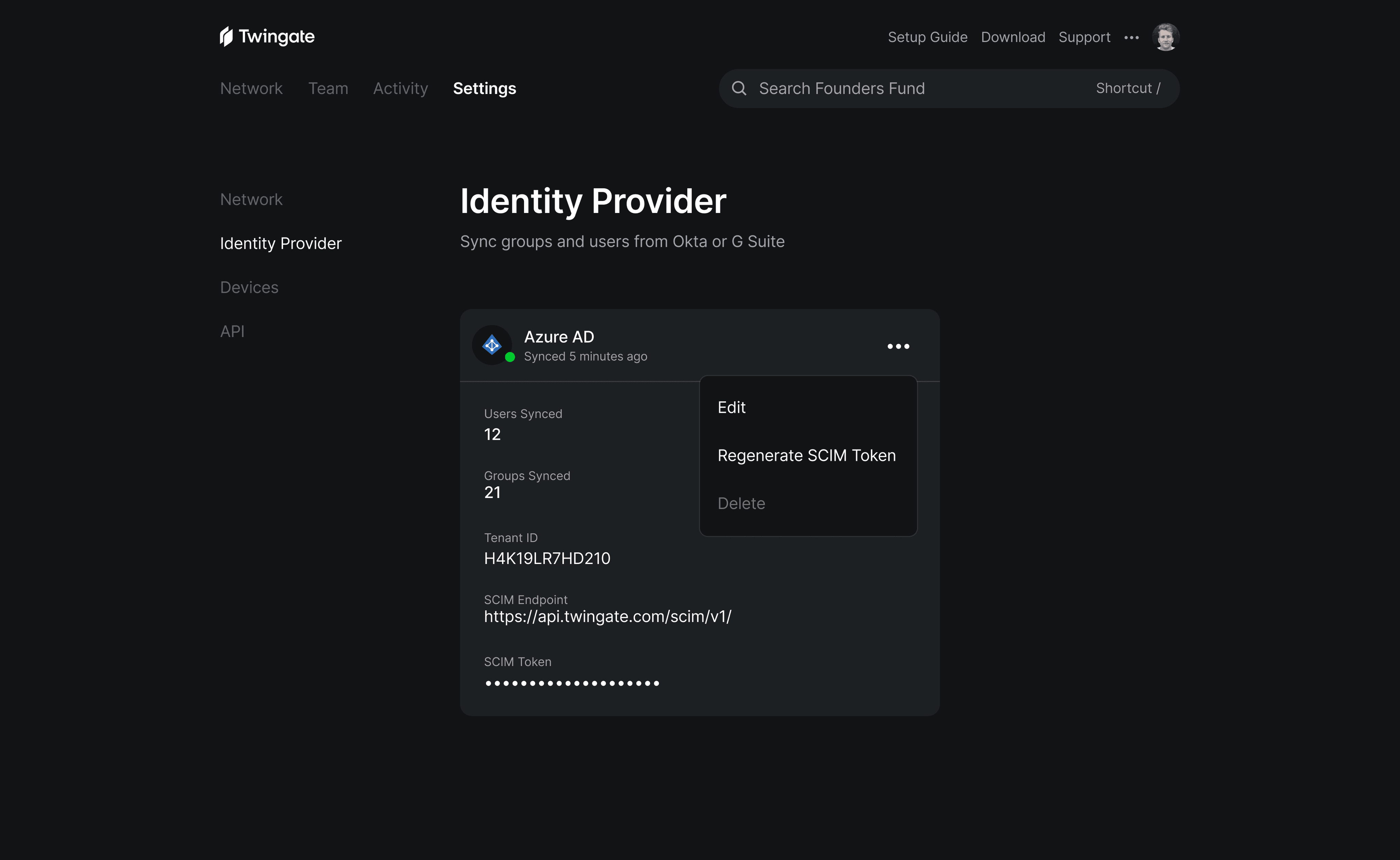Click the green sync status dot
1400x860 pixels.
[510, 357]
